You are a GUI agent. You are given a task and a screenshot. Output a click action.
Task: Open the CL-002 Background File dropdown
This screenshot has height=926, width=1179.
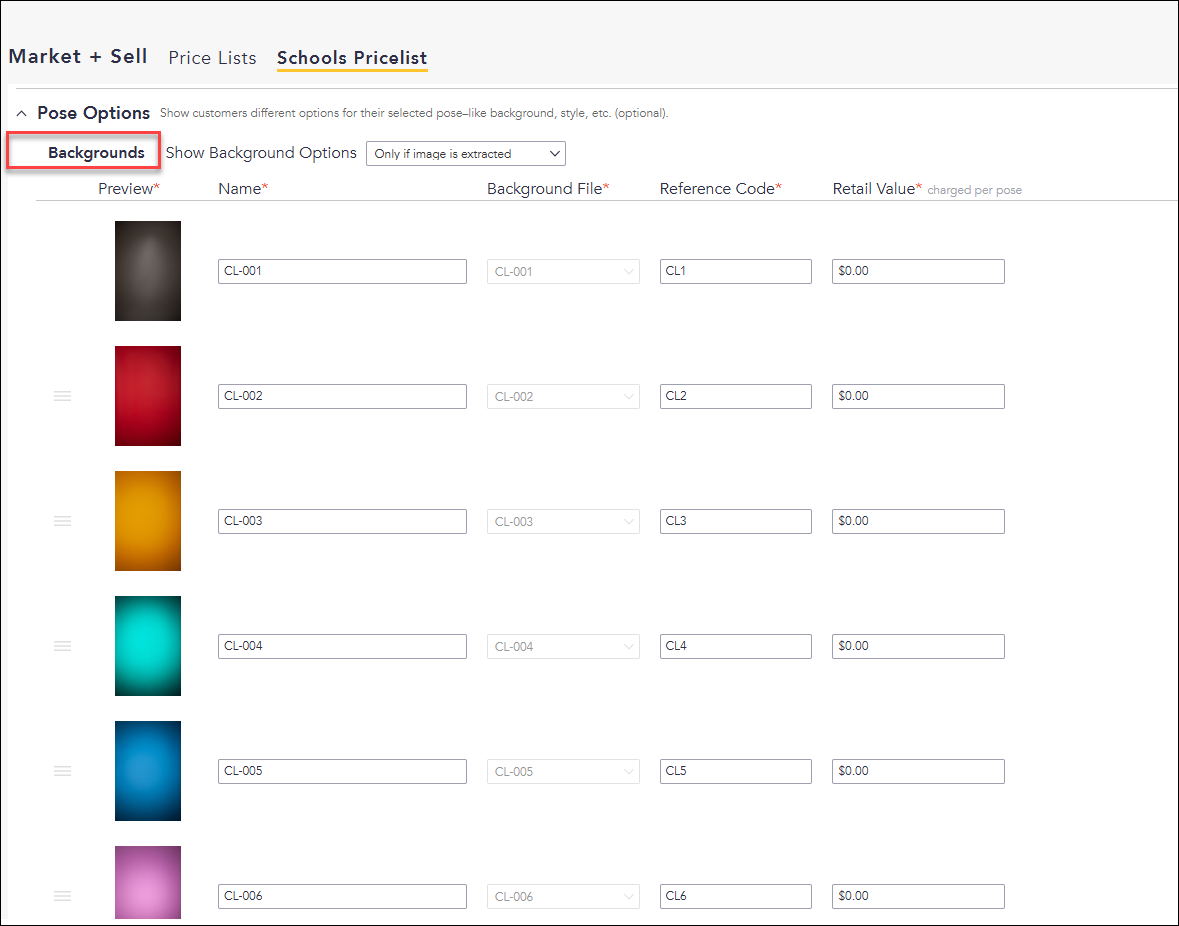pos(563,396)
